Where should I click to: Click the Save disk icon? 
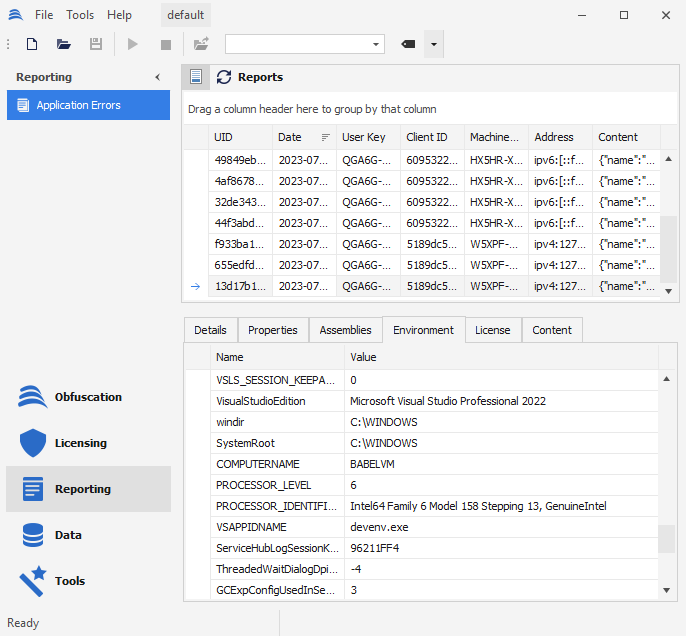tap(96, 44)
